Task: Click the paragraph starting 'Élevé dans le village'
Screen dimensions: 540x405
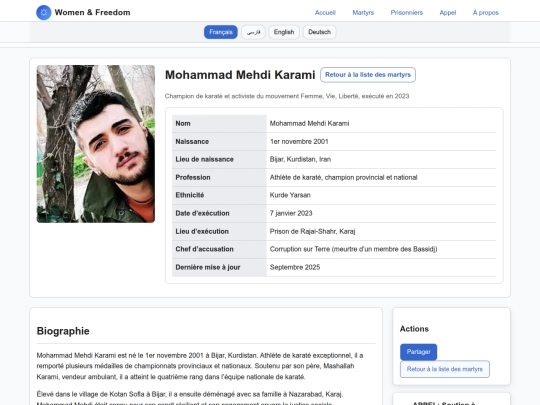Action: [x=190, y=399]
